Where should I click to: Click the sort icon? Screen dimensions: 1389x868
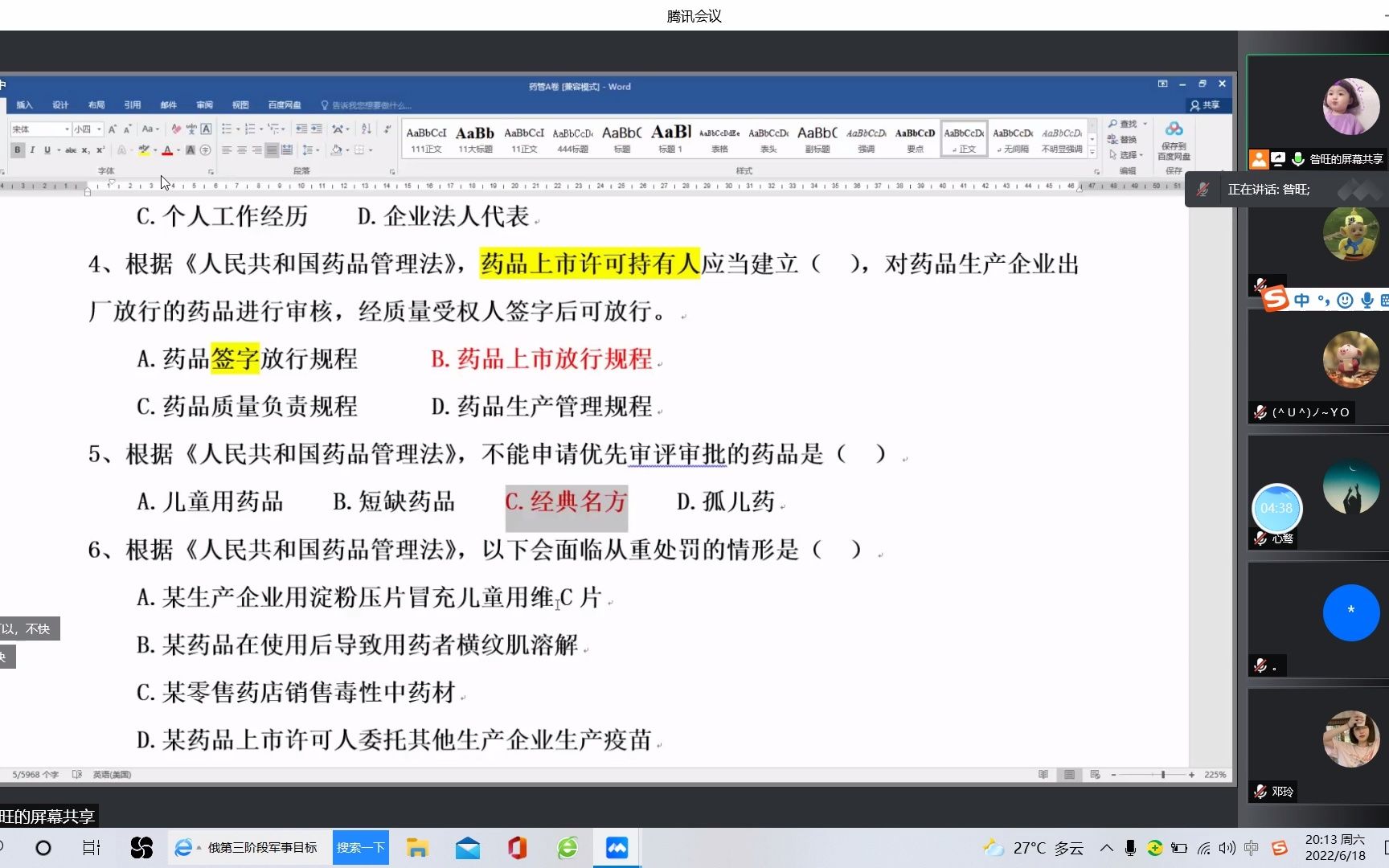367,129
